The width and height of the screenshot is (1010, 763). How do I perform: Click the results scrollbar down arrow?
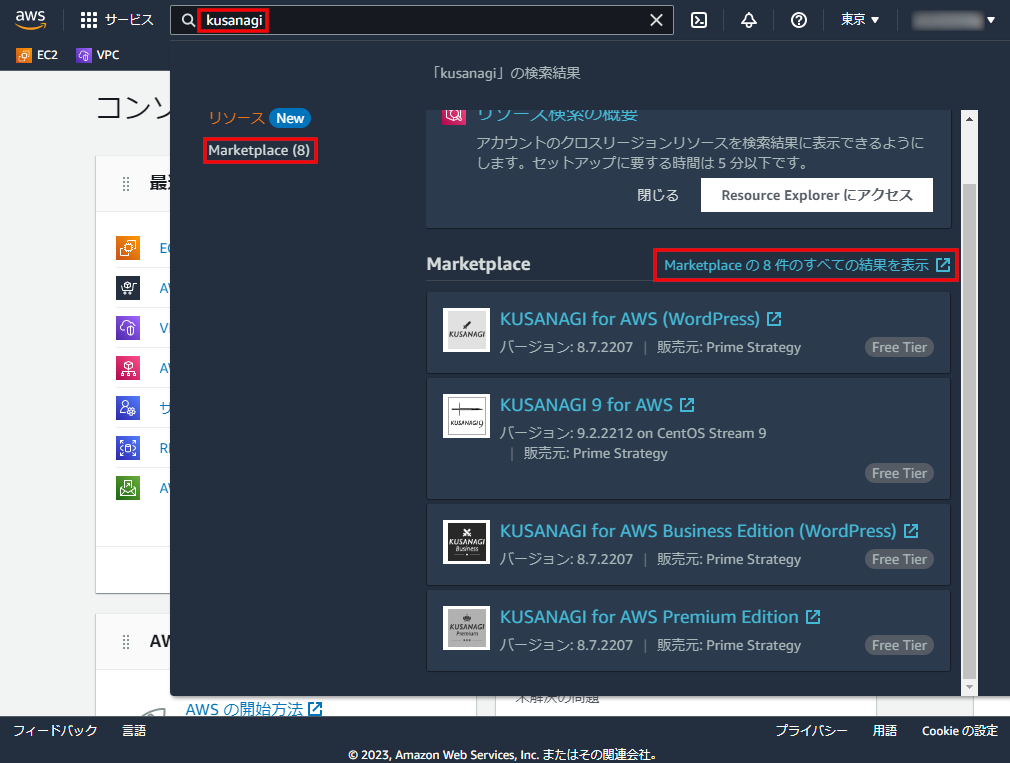(969, 687)
